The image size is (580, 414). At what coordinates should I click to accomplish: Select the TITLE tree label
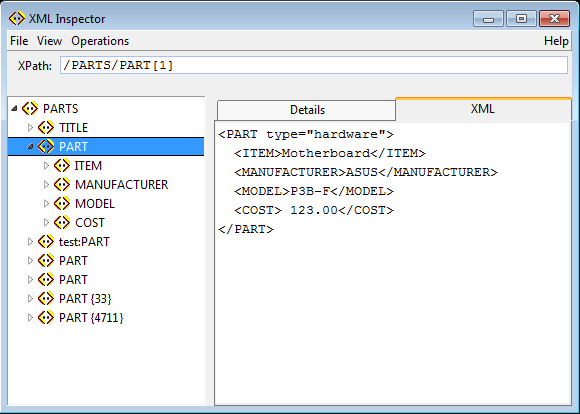[73, 128]
